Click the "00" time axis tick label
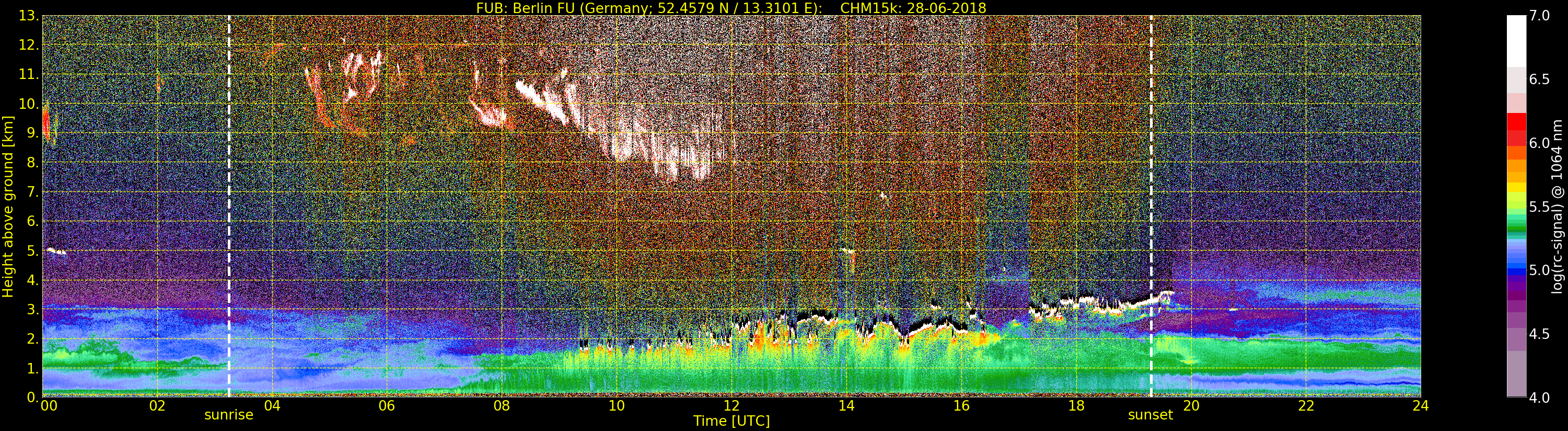This screenshot has width=1568, height=431. 49,406
